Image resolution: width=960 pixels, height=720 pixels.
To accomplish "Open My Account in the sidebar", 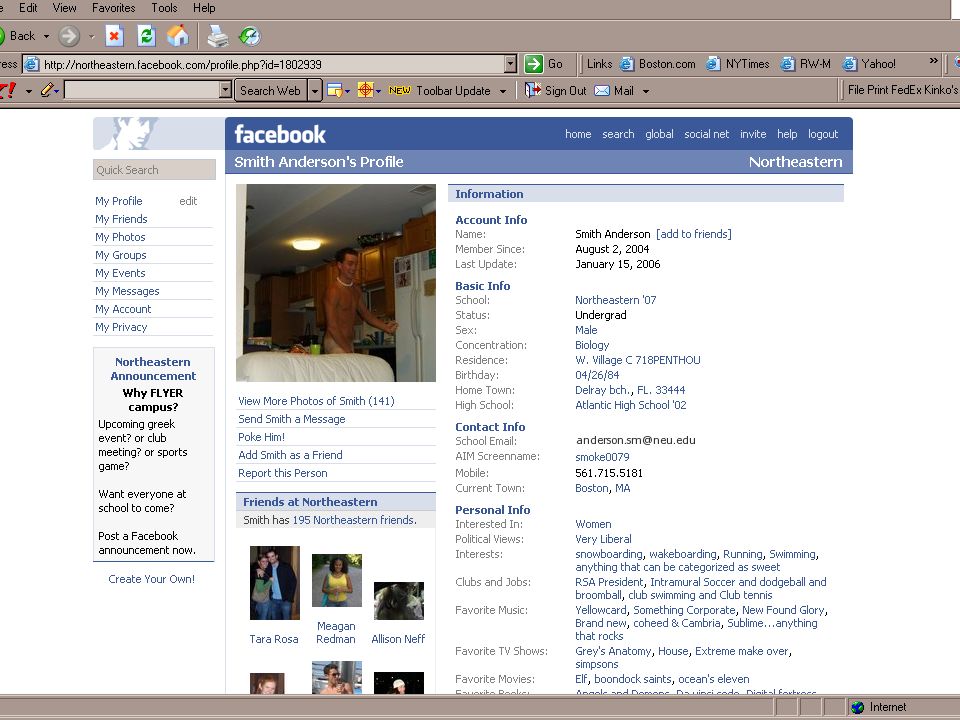I will pos(123,309).
